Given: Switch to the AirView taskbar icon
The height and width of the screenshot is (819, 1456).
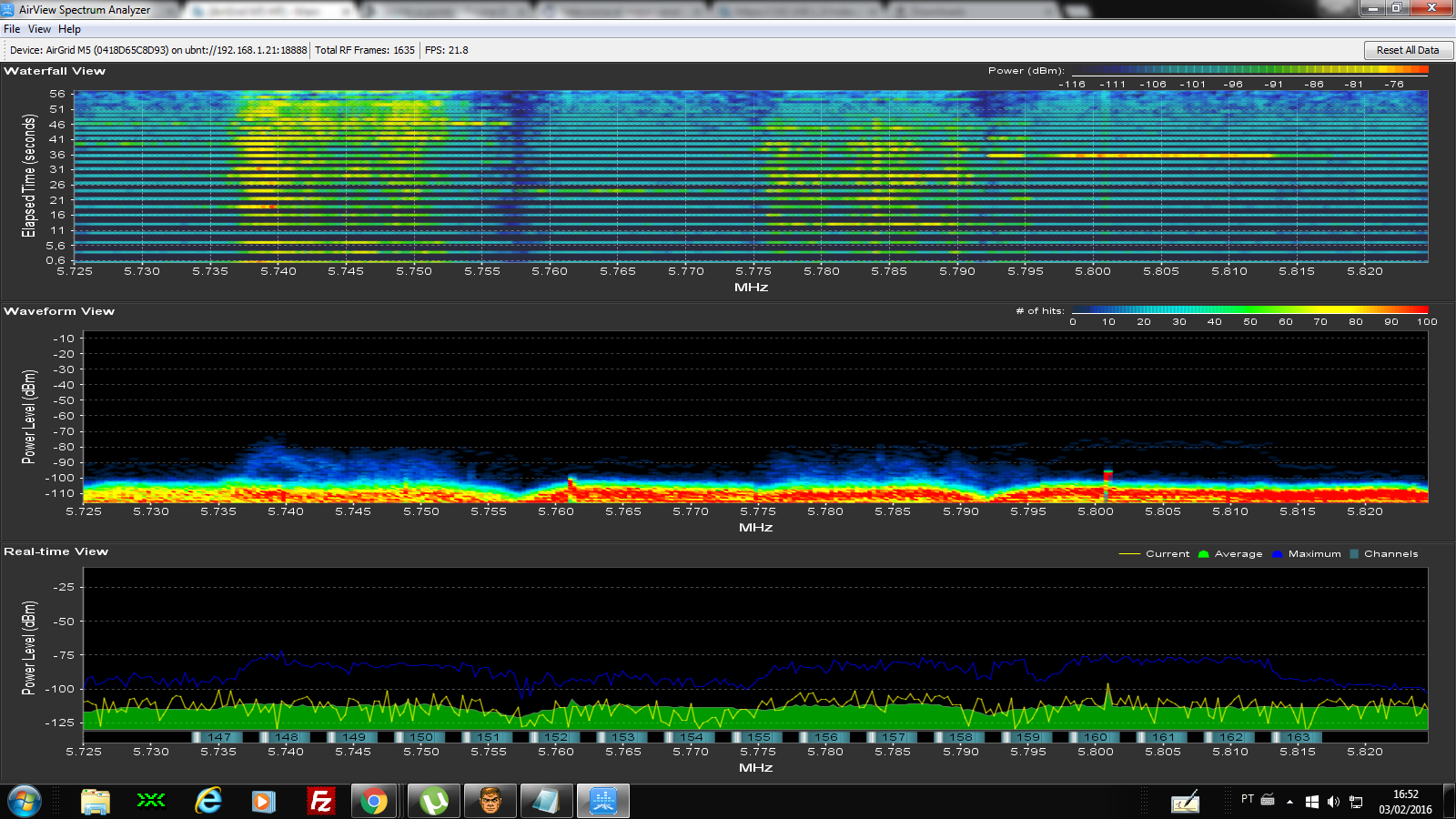Looking at the screenshot, I should click(x=602, y=801).
